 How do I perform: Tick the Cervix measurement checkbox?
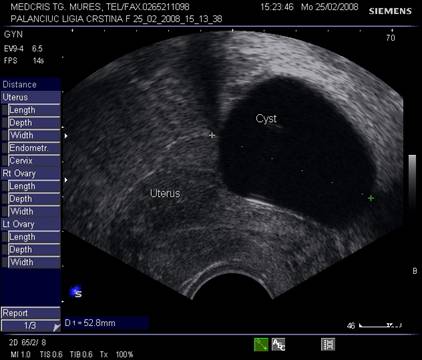5,161
